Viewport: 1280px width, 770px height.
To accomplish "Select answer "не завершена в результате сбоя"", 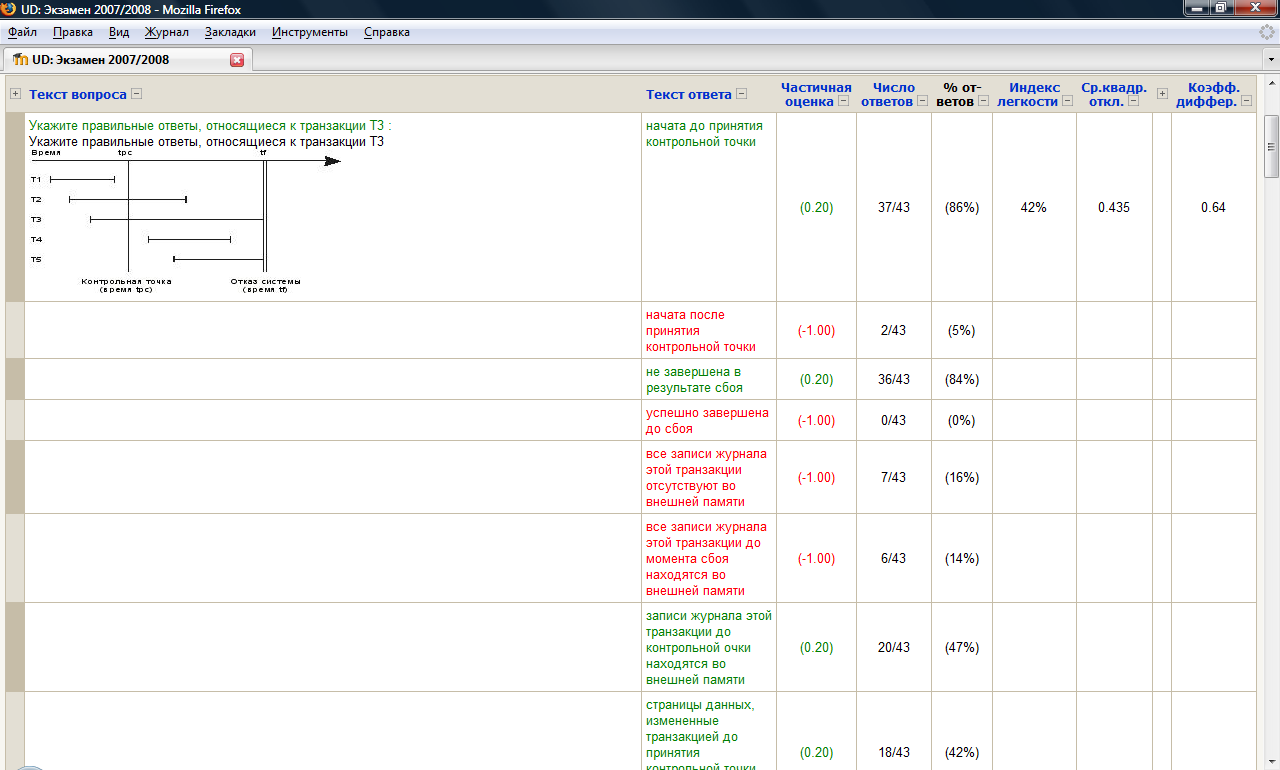I will [694, 380].
